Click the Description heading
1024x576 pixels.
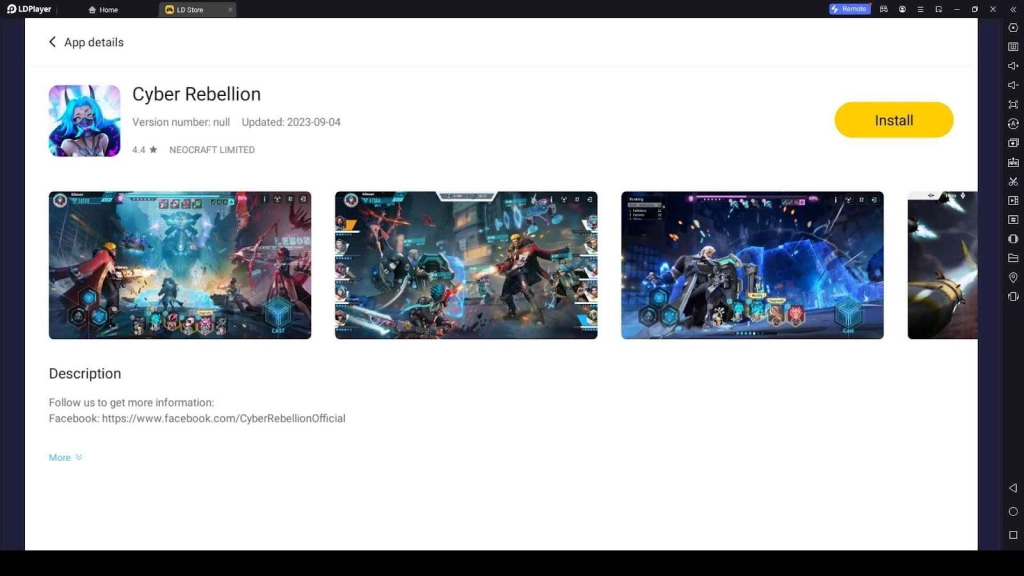coord(85,374)
